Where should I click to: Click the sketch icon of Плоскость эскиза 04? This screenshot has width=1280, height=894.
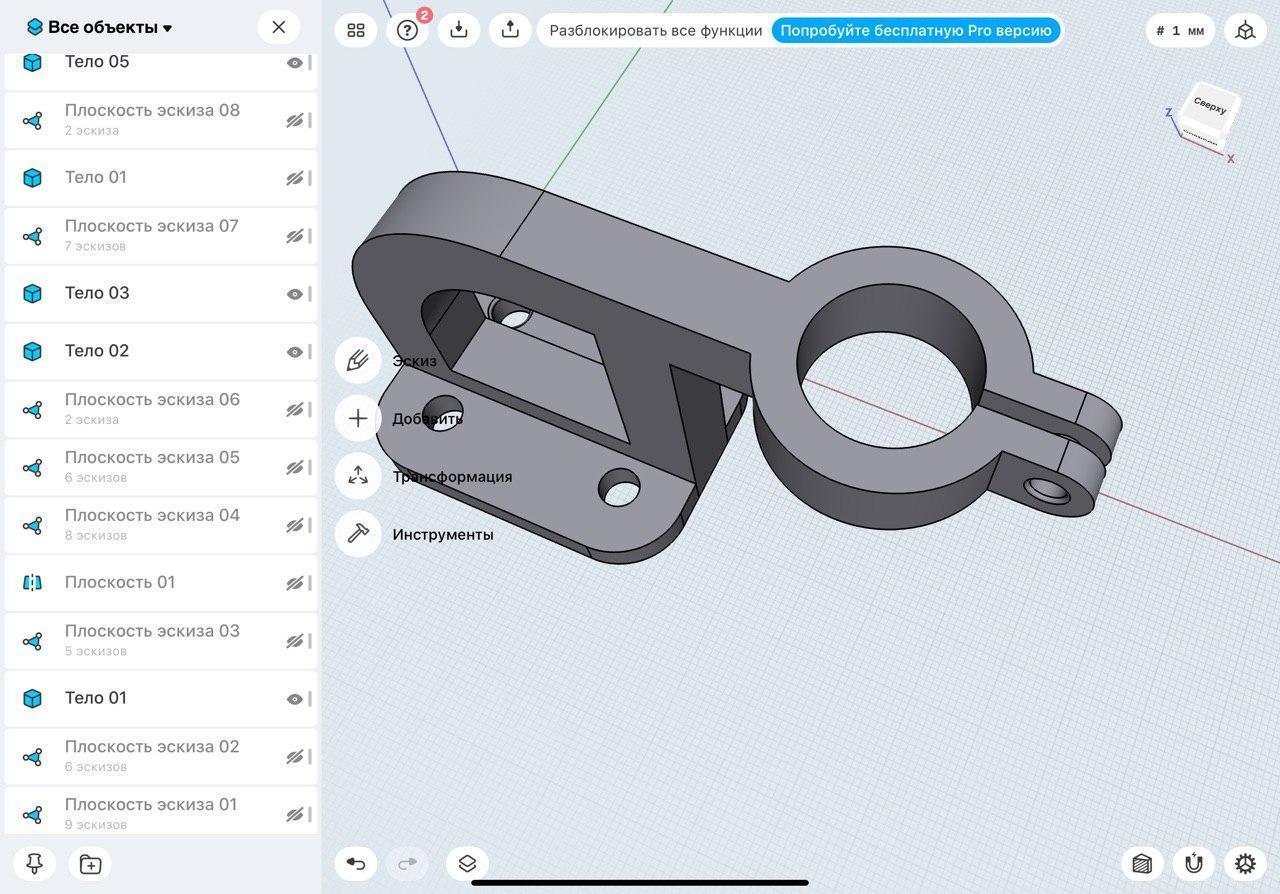33,525
